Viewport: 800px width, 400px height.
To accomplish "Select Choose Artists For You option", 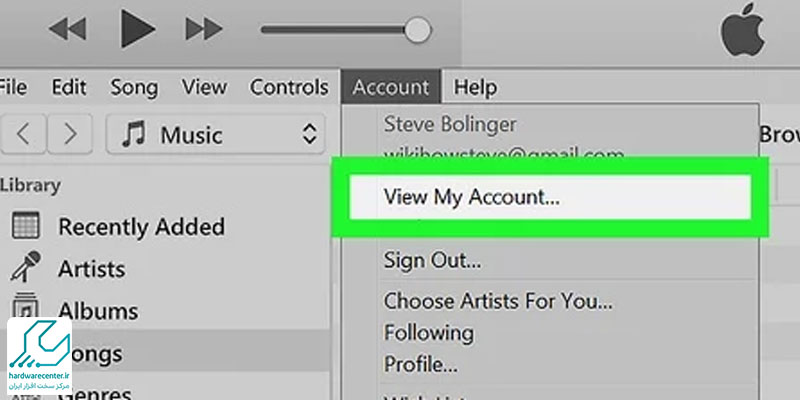I will (x=498, y=301).
